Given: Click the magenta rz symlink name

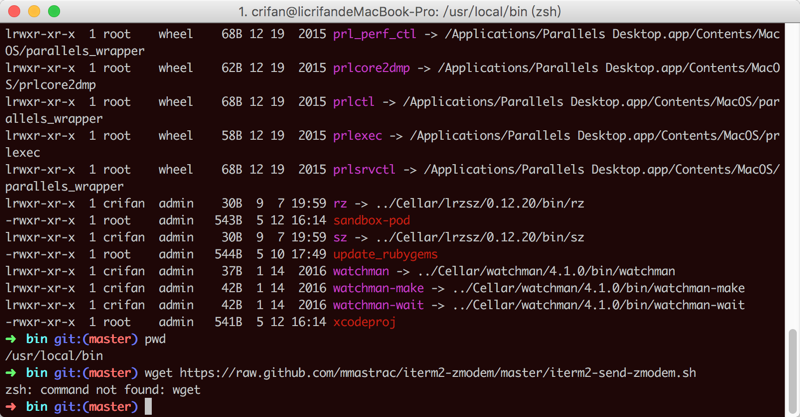Looking at the screenshot, I should pos(341,203).
